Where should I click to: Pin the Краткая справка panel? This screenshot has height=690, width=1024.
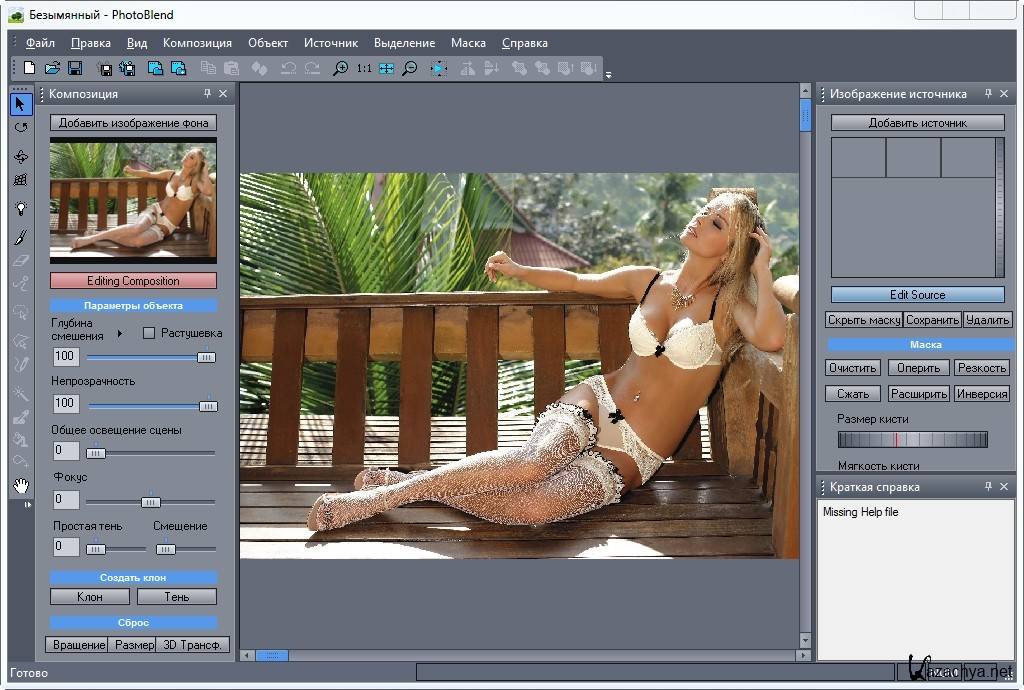988,486
